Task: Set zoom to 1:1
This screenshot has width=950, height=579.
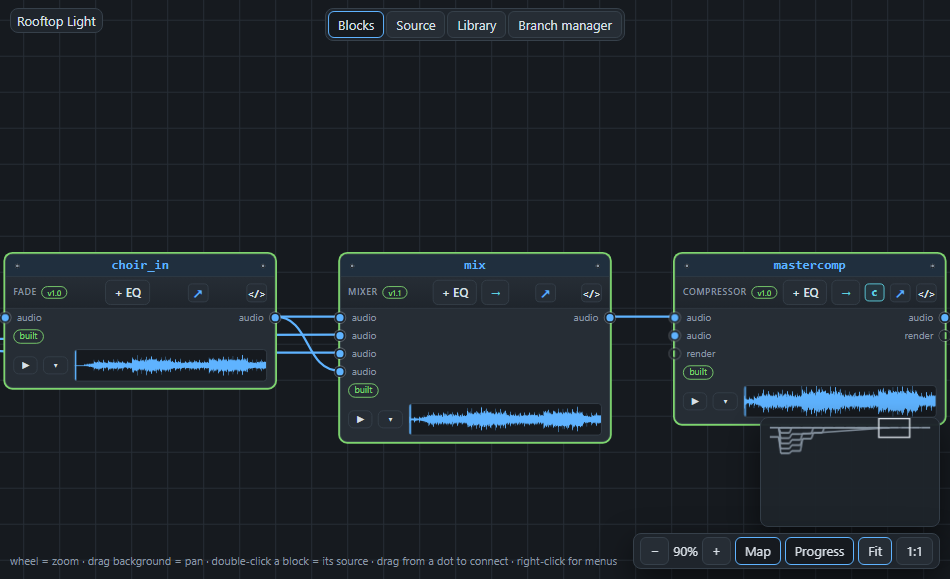Action: click(914, 551)
